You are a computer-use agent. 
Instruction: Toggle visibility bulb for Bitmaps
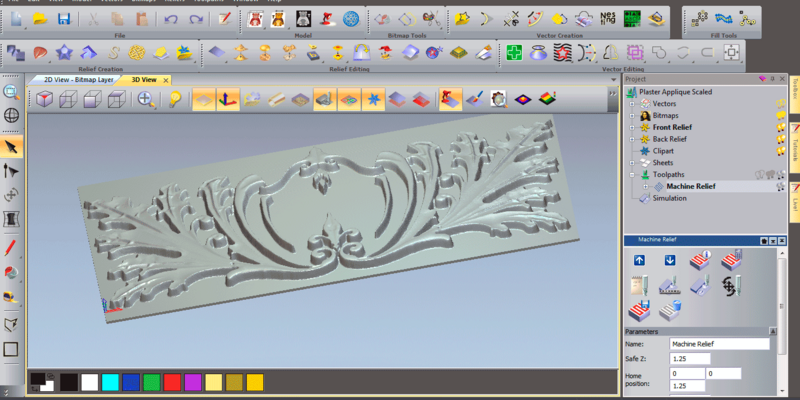778,115
